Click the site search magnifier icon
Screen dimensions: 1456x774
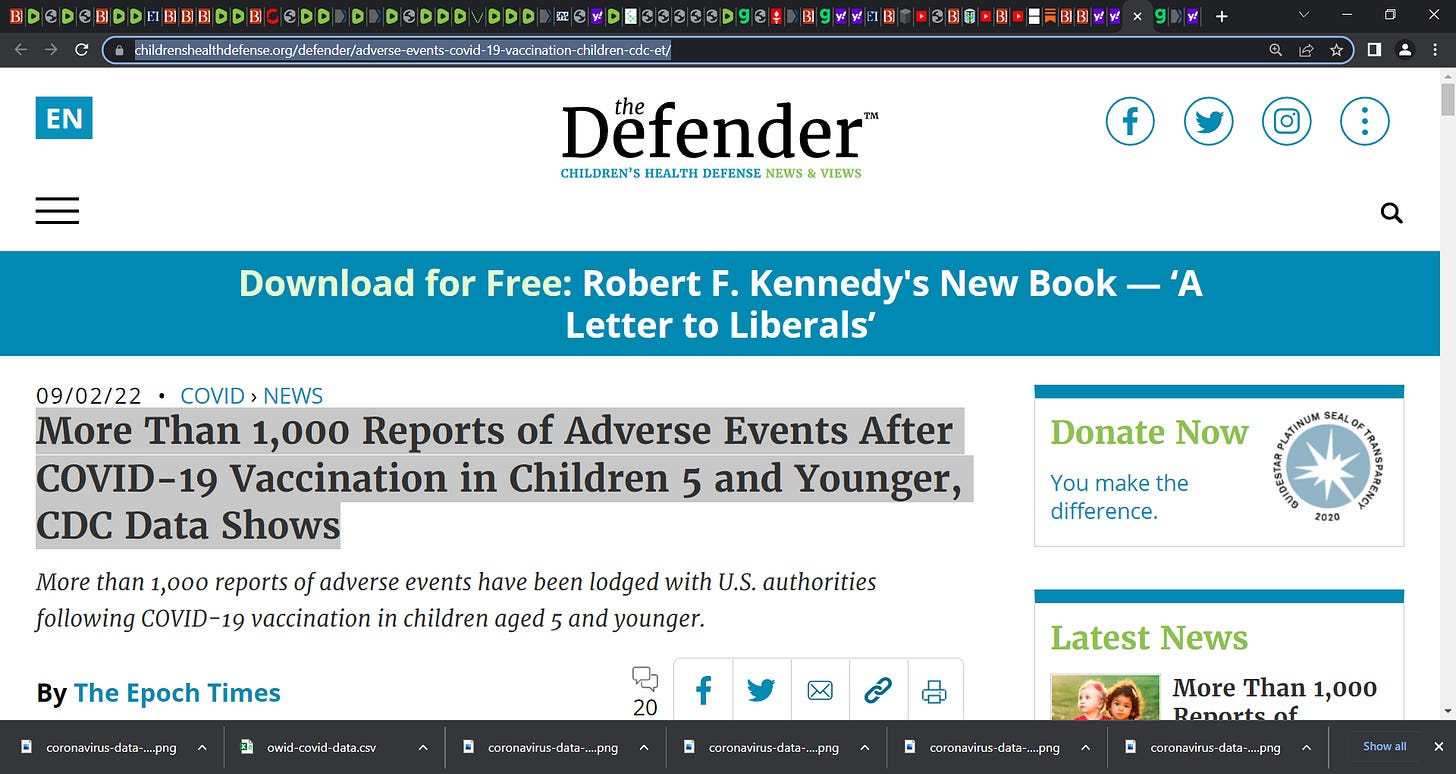(1391, 212)
